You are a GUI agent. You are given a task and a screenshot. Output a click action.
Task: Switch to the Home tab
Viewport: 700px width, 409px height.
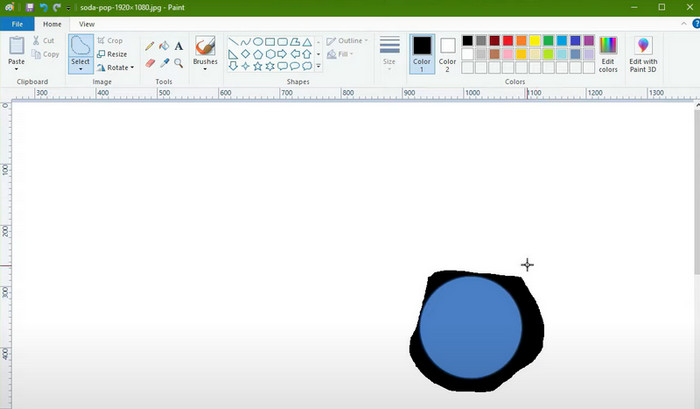point(52,24)
